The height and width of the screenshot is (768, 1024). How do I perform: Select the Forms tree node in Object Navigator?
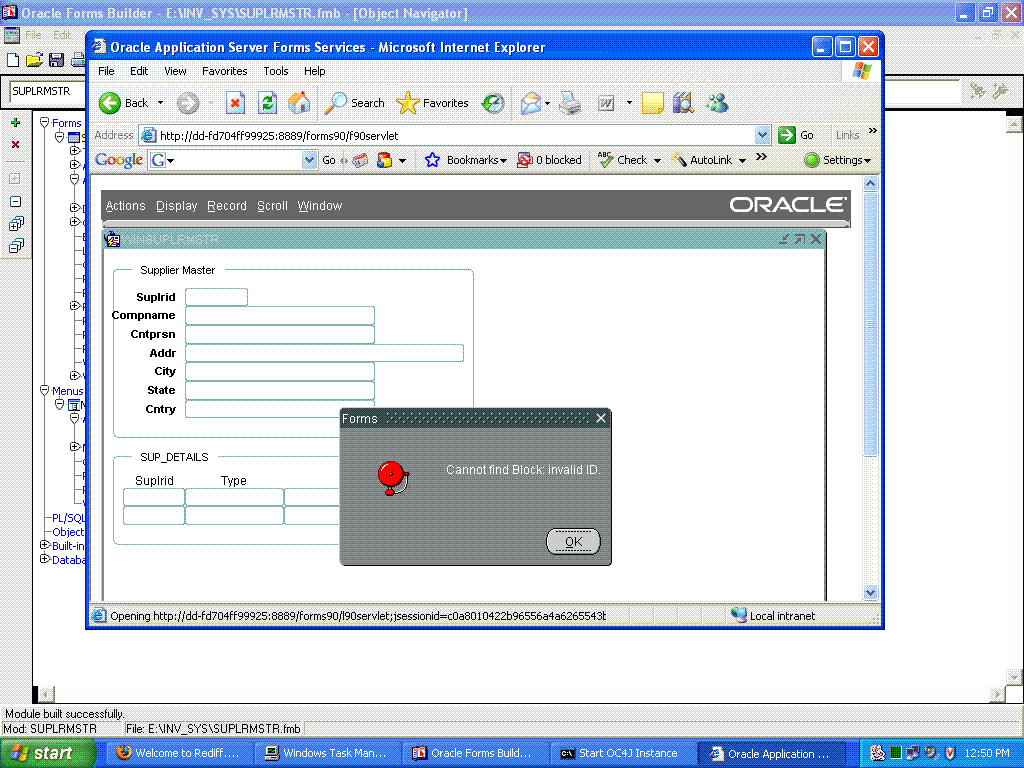tap(67, 123)
